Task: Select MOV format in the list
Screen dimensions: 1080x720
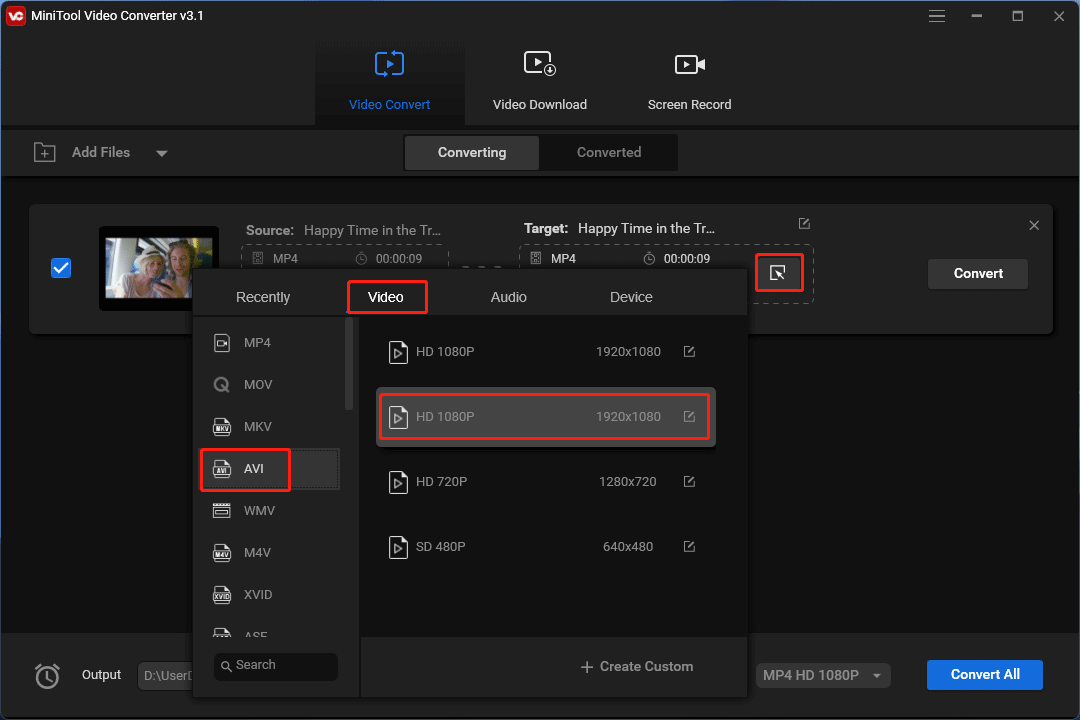Action: coord(269,384)
